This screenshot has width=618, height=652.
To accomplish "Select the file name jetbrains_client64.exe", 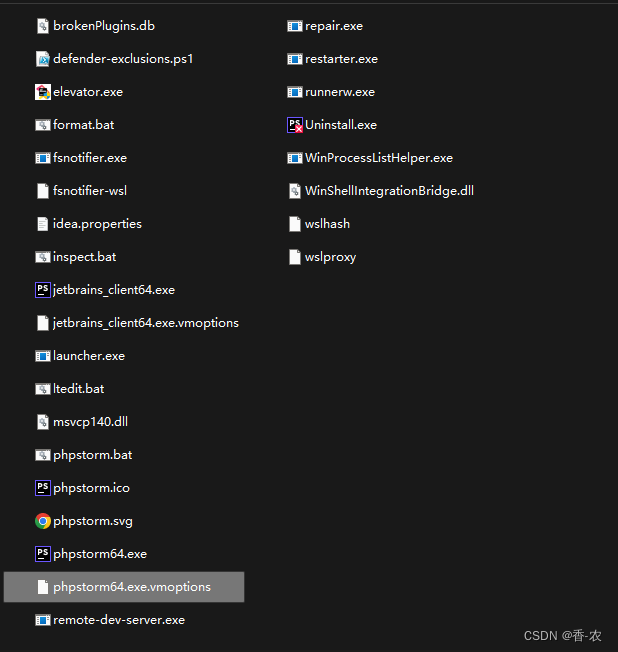I will (x=114, y=290).
